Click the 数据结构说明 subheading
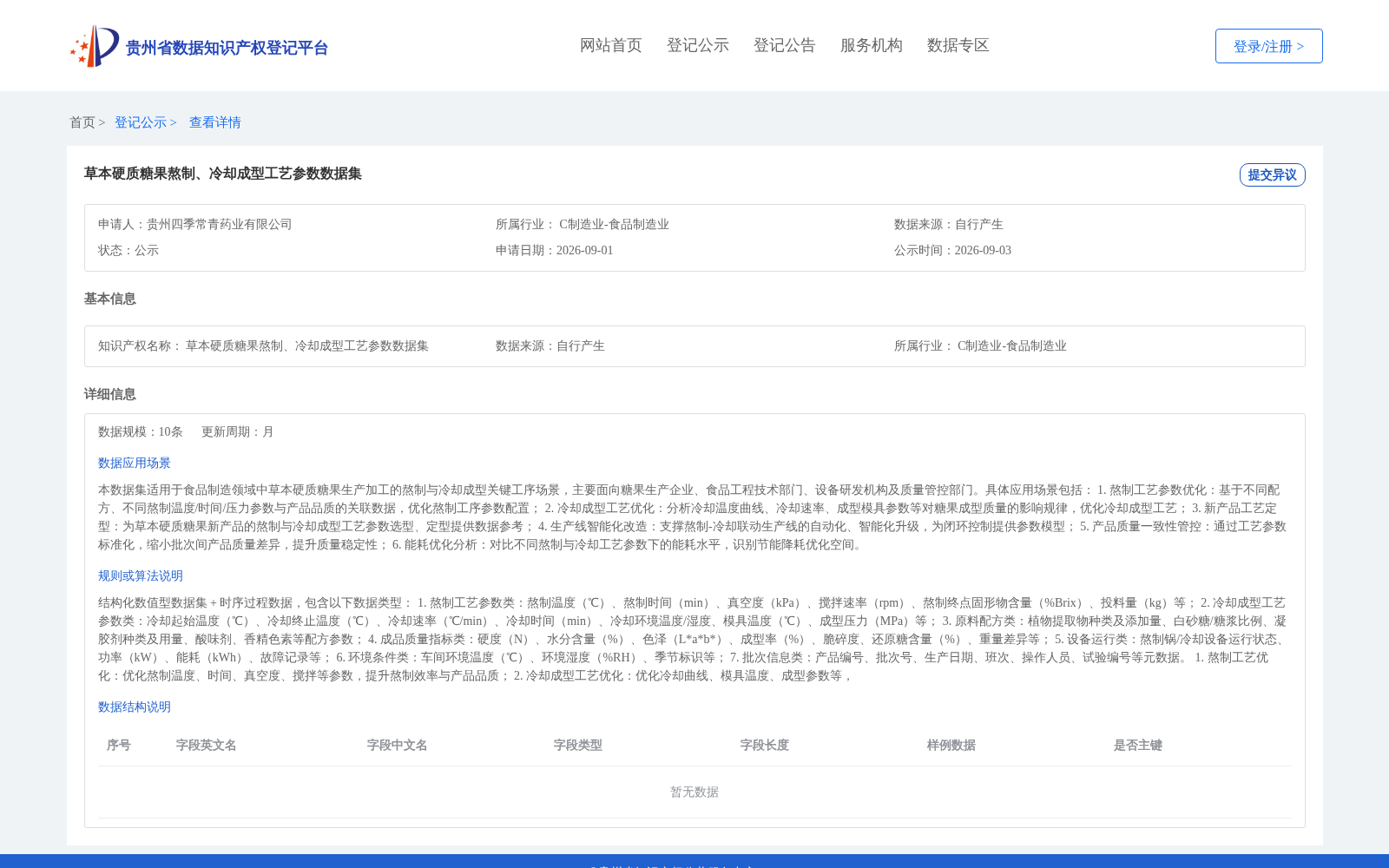Image resolution: width=1389 pixels, height=868 pixels. (x=135, y=707)
